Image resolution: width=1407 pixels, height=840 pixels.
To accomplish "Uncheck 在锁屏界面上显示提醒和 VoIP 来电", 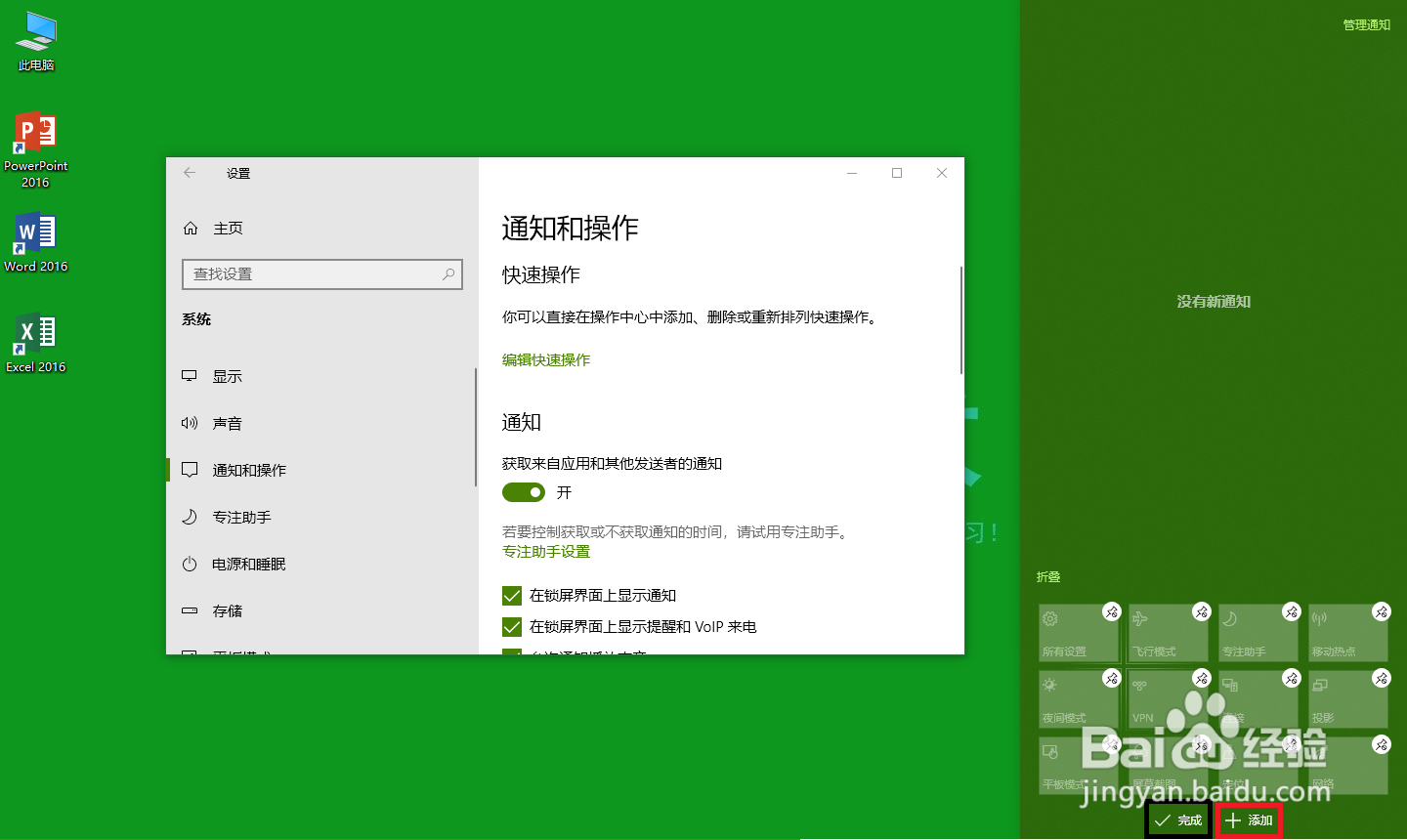I will coord(512,627).
